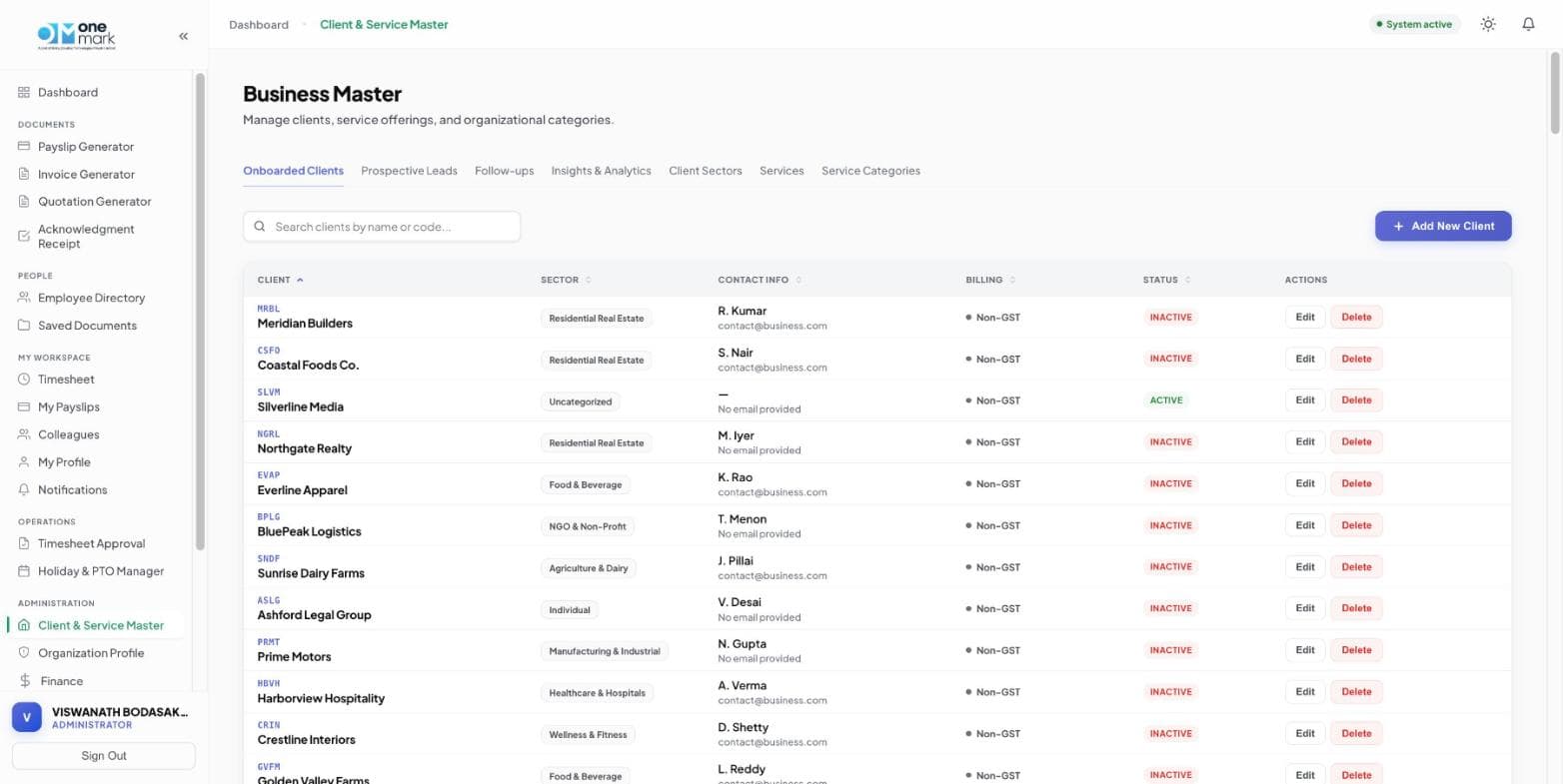The height and width of the screenshot is (784, 1563).
Task: Switch to Onboarded Clients tab
Action: click(293, 171)
